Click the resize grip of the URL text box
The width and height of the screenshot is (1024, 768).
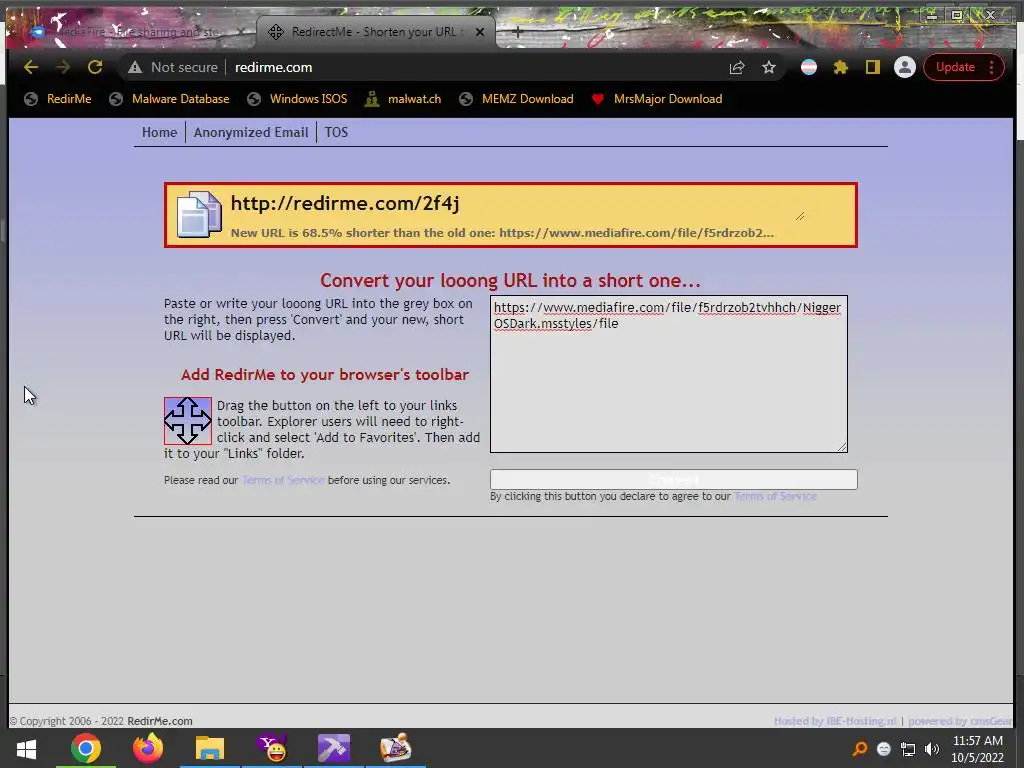point(842,447)
